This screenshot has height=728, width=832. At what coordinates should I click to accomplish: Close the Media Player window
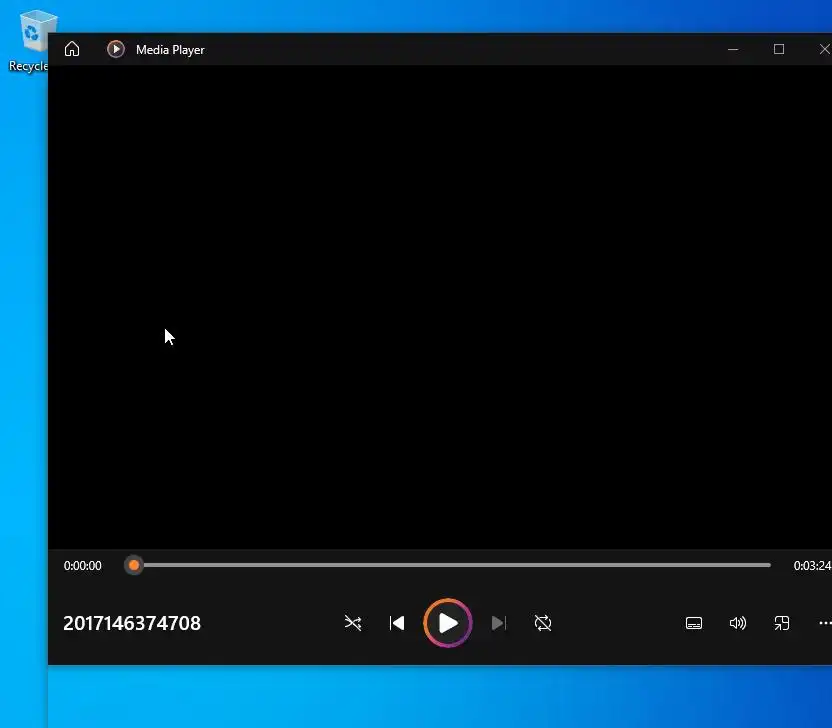coord(824,49)
